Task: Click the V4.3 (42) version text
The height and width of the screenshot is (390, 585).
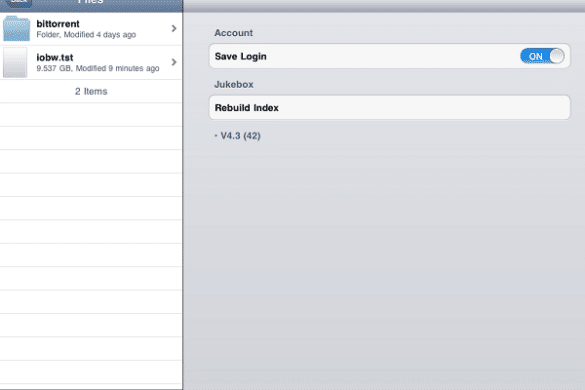Action: click(240, 136)
